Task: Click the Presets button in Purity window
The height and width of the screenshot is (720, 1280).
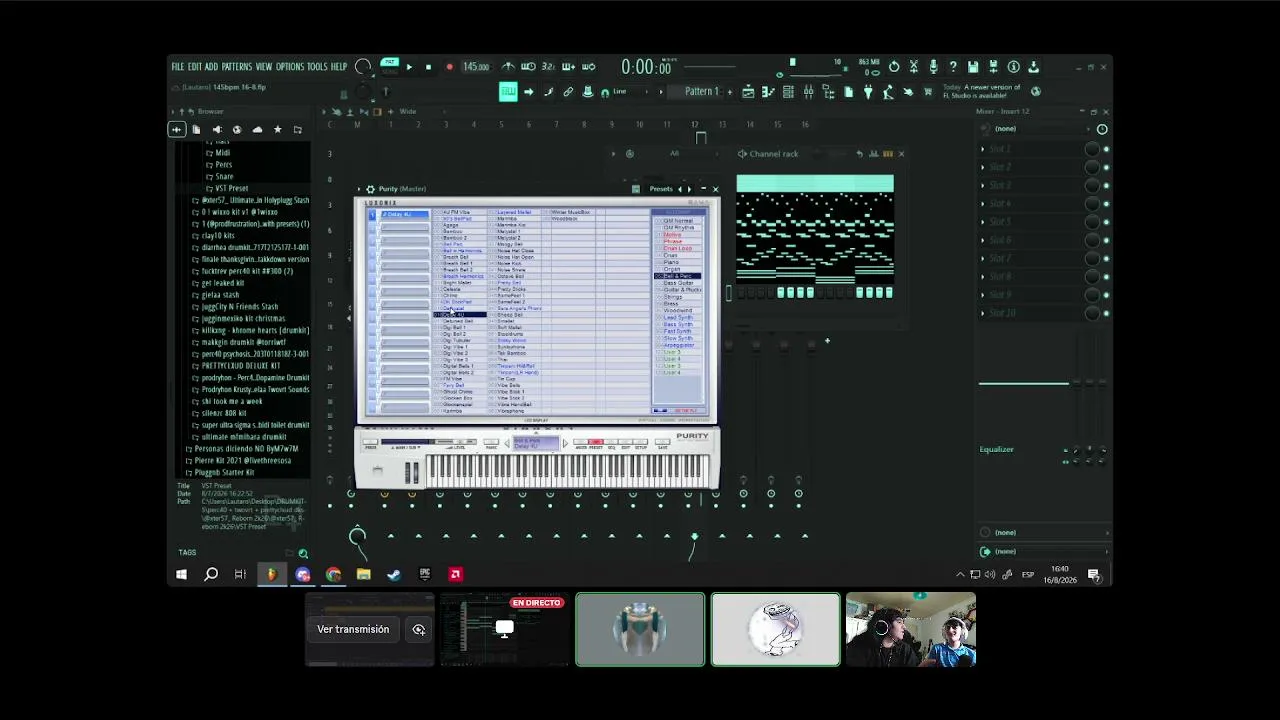Action: coord(661,189)
